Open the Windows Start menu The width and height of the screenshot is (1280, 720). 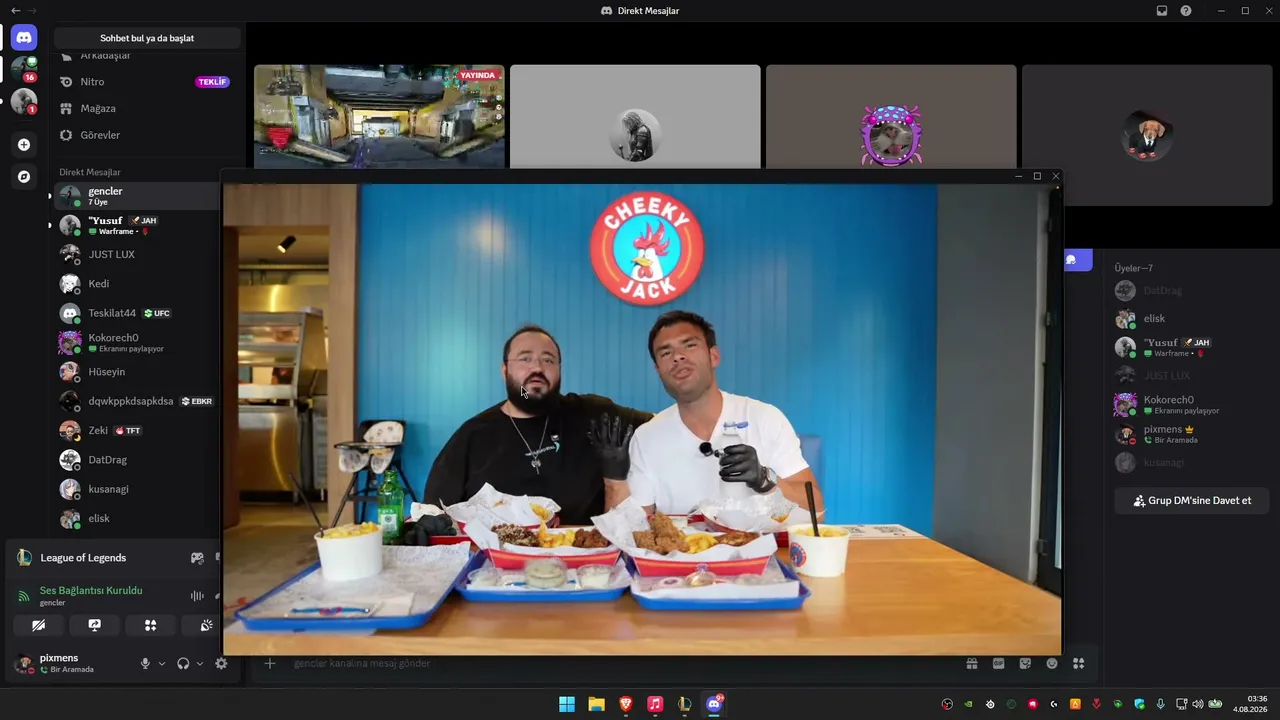click(567, 704)
